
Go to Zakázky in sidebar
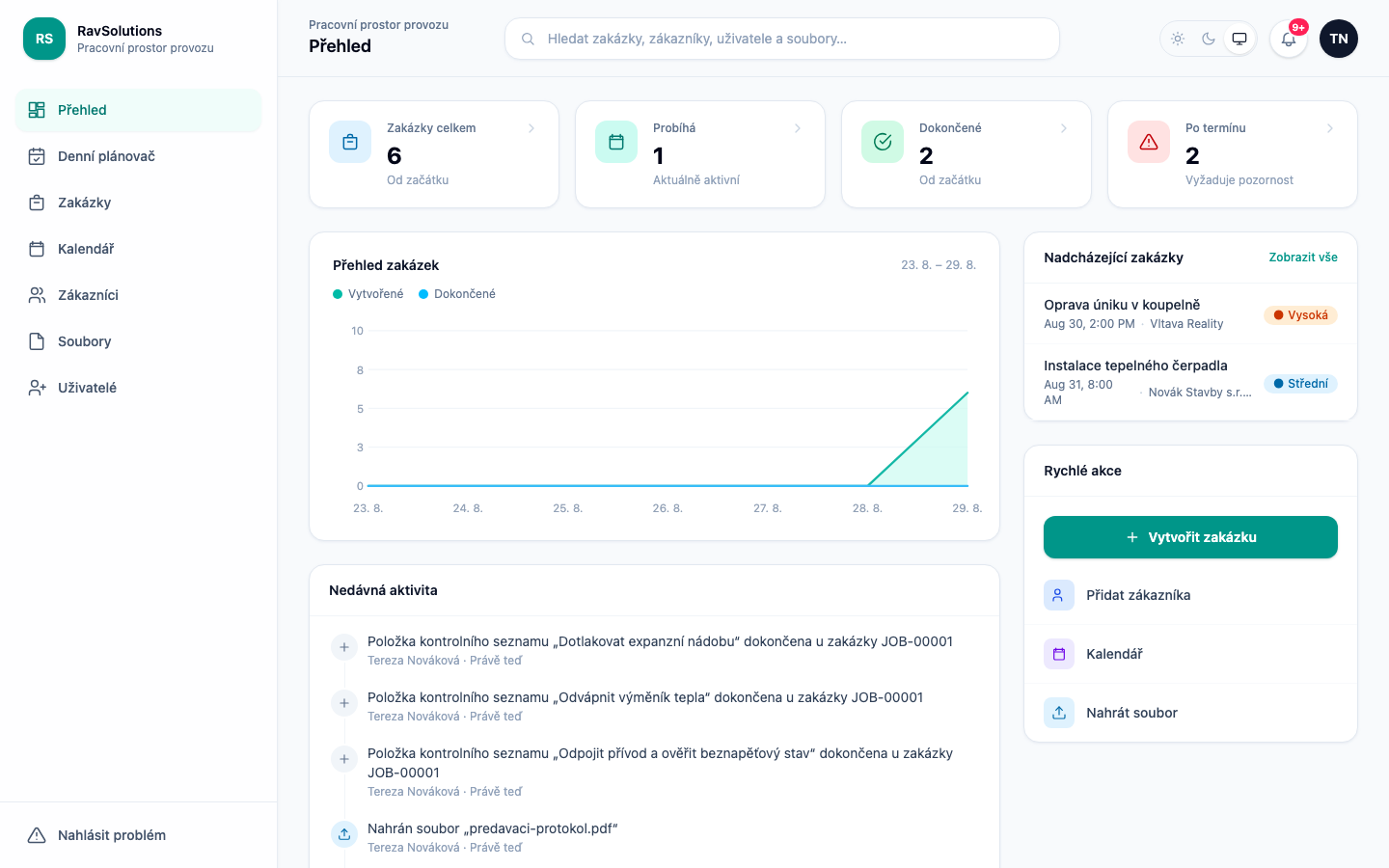pyautogui.click(x=139, y=203)
